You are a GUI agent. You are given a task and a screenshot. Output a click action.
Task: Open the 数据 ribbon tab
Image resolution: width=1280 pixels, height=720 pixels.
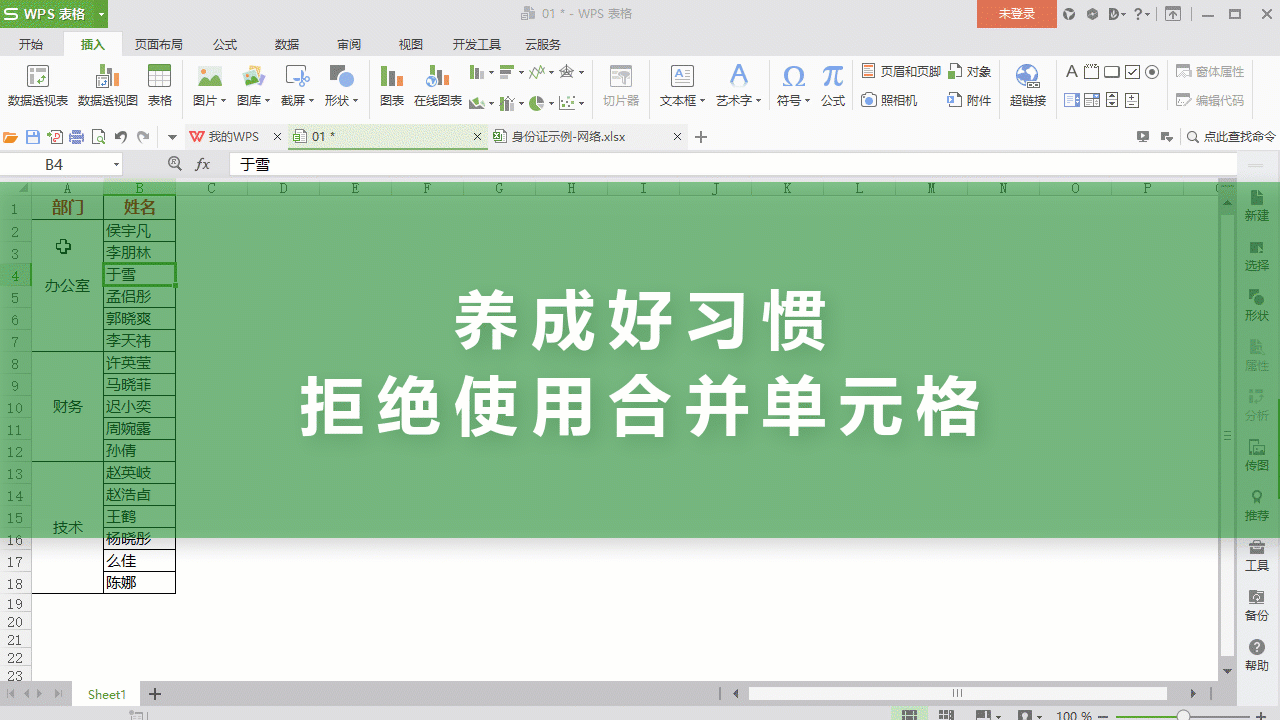coord(287,44)
